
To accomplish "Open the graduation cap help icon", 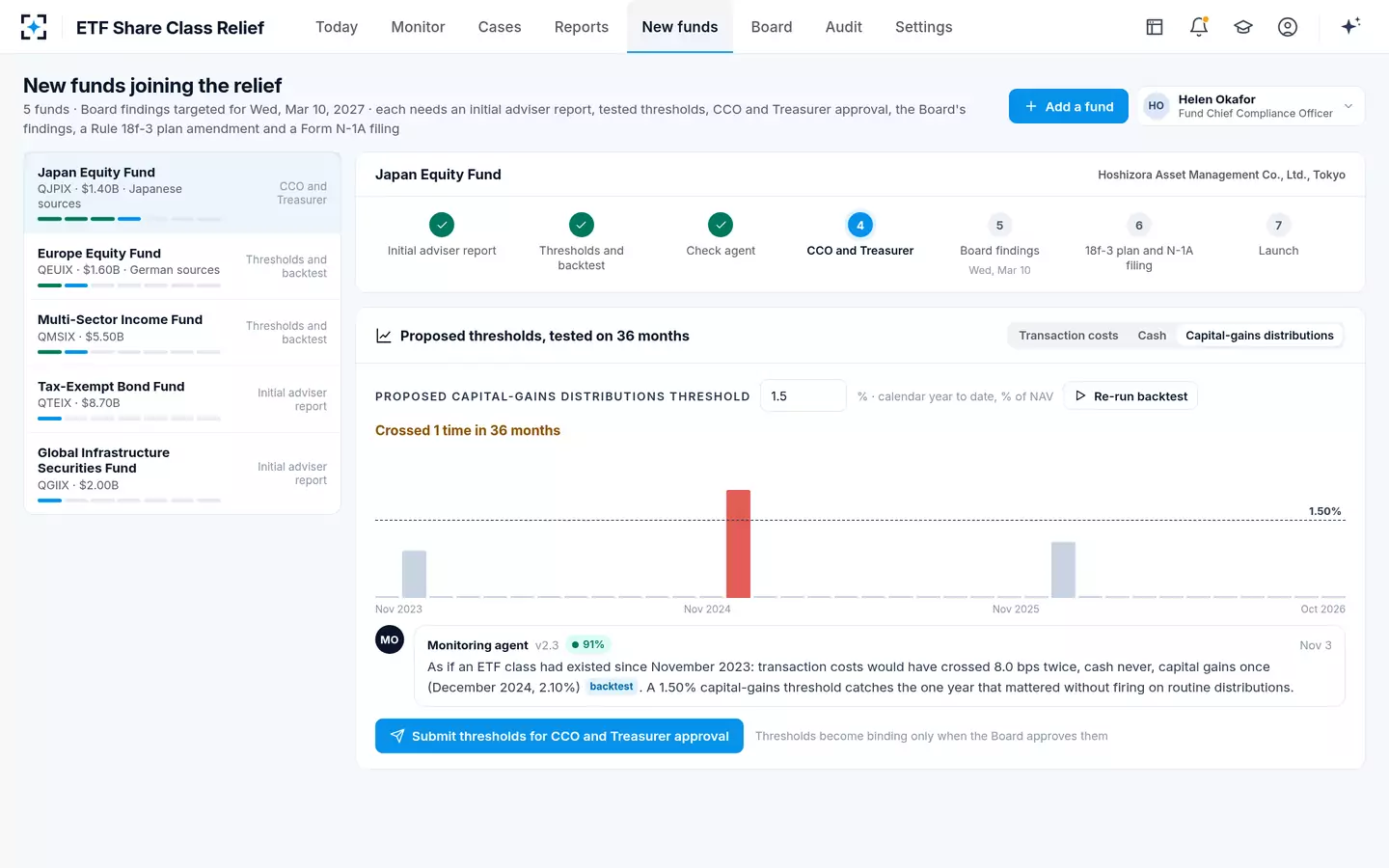I will pos(1243,27).
